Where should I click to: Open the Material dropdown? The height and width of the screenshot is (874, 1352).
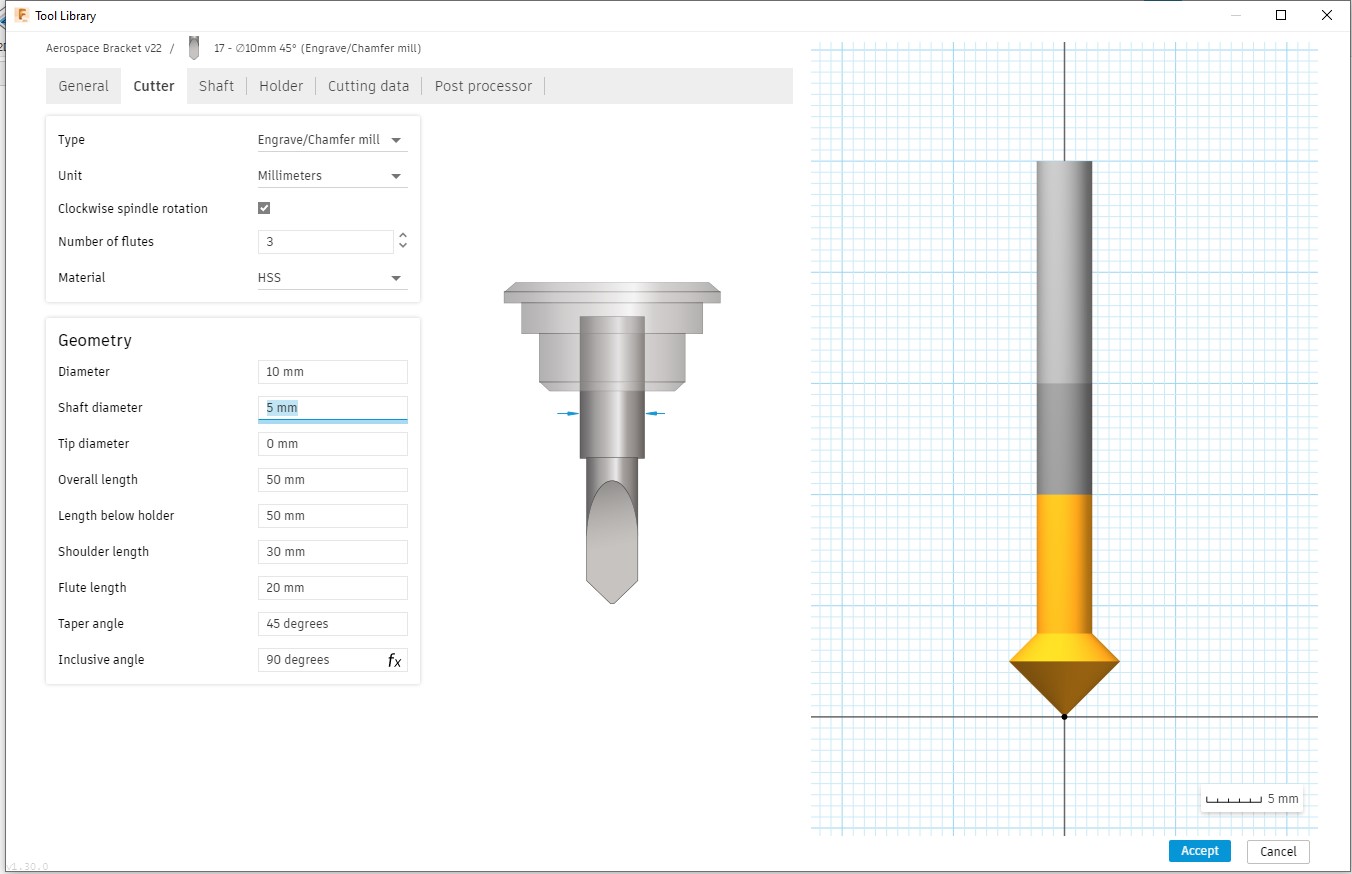point(332,278)
